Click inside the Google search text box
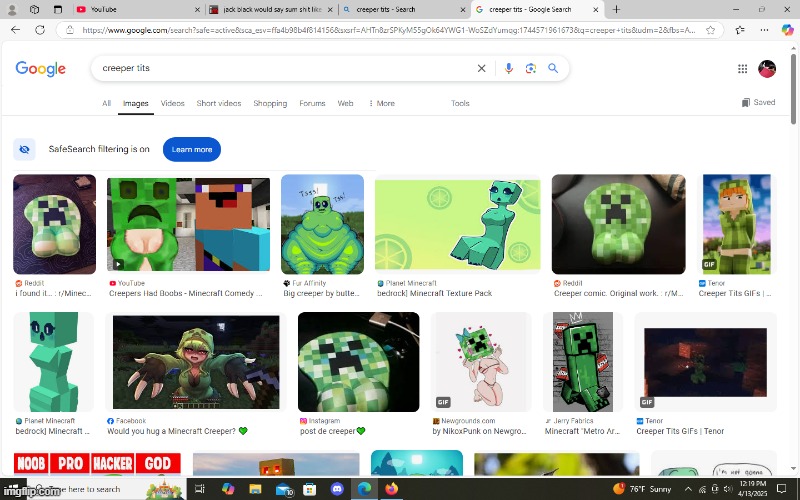 click(286, 68)
